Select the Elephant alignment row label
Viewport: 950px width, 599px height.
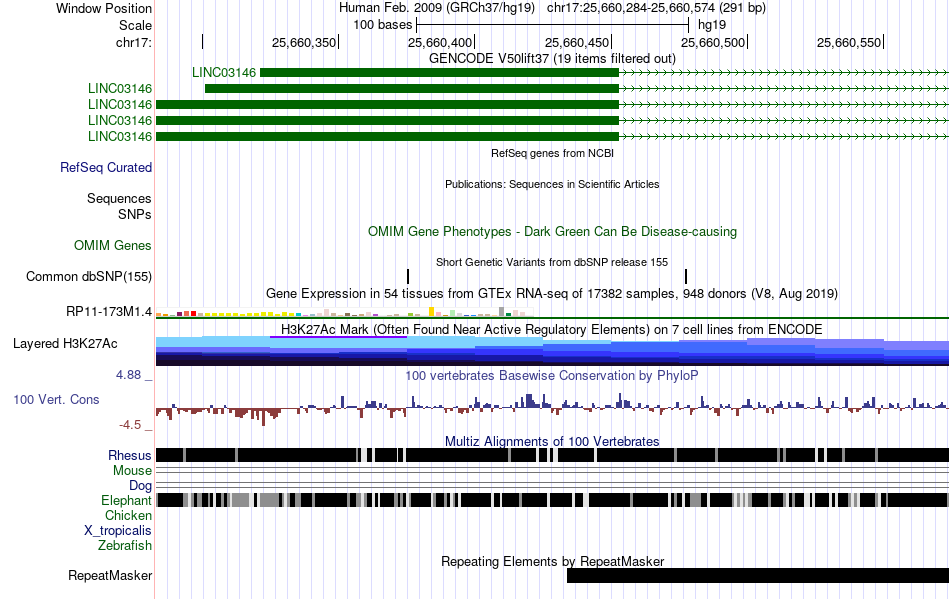click(127, 500)
